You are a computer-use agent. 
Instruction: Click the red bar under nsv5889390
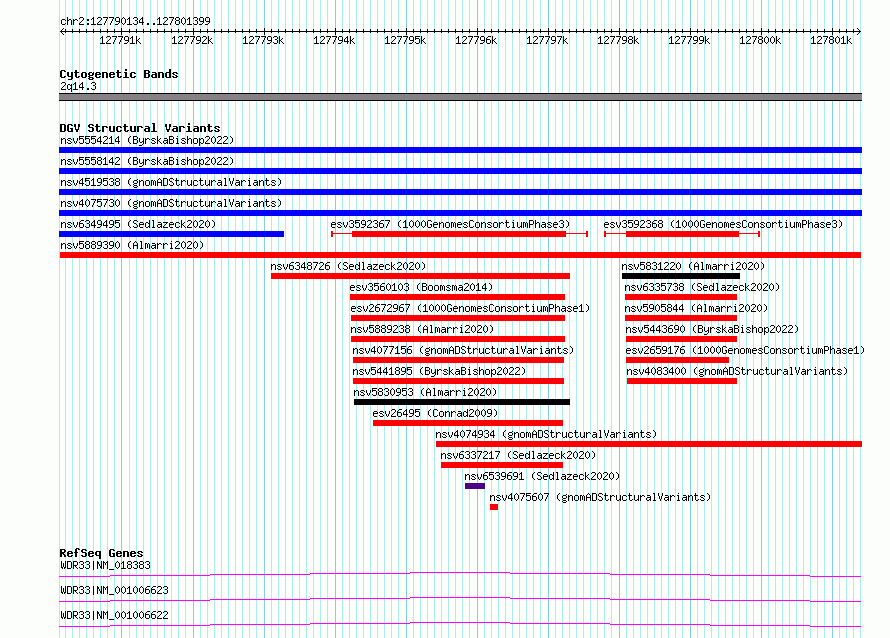tap(460, 255)
